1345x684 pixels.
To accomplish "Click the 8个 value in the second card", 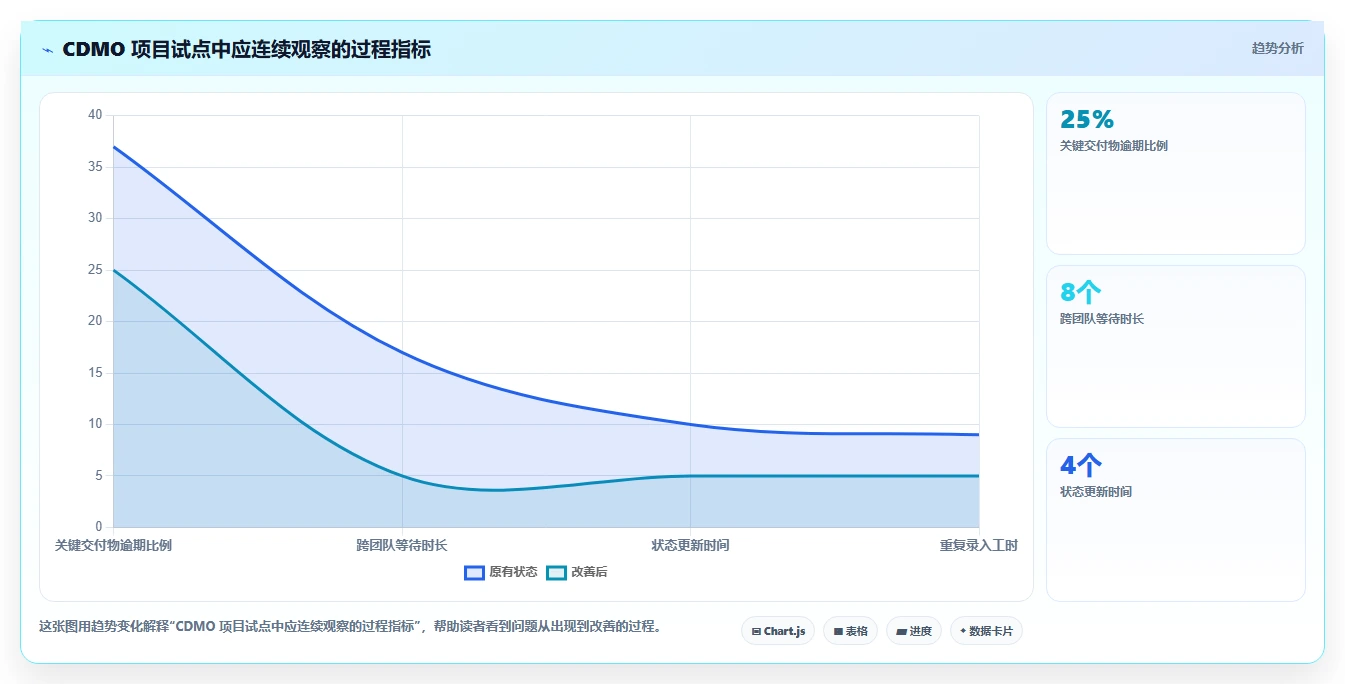I will tap(1080, 292).
